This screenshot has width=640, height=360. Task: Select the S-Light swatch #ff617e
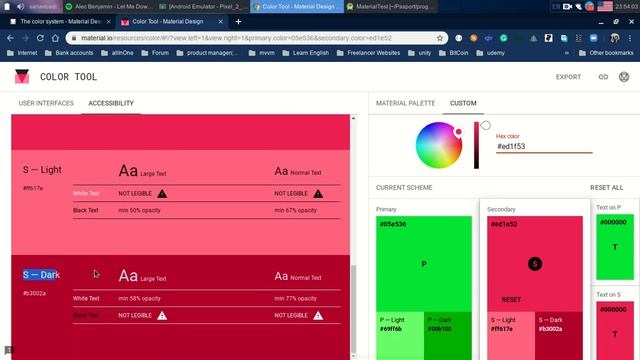coord(511,336)
